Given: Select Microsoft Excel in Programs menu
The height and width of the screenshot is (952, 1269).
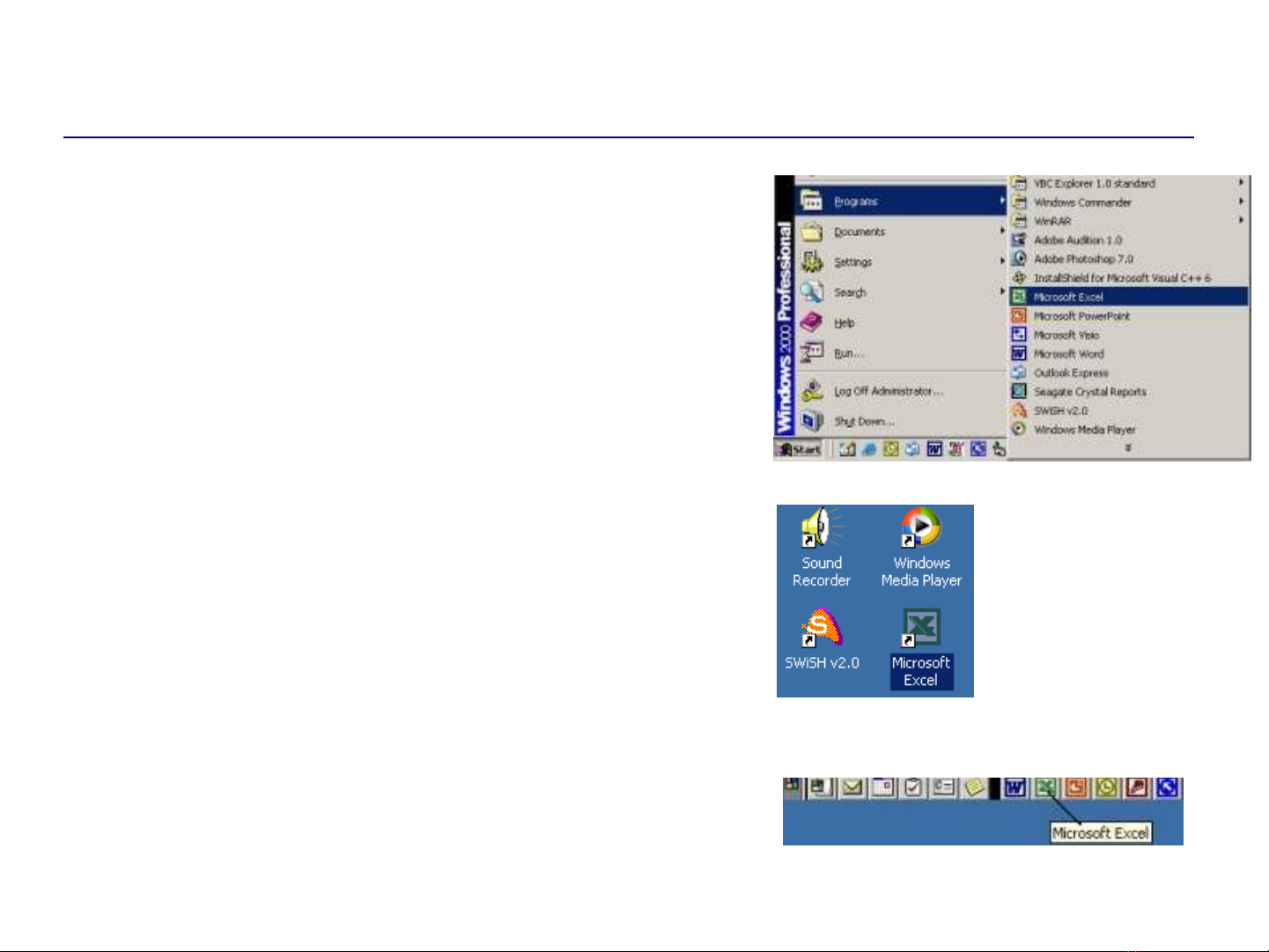Looking at the screenshot, I should (1068, 297).
